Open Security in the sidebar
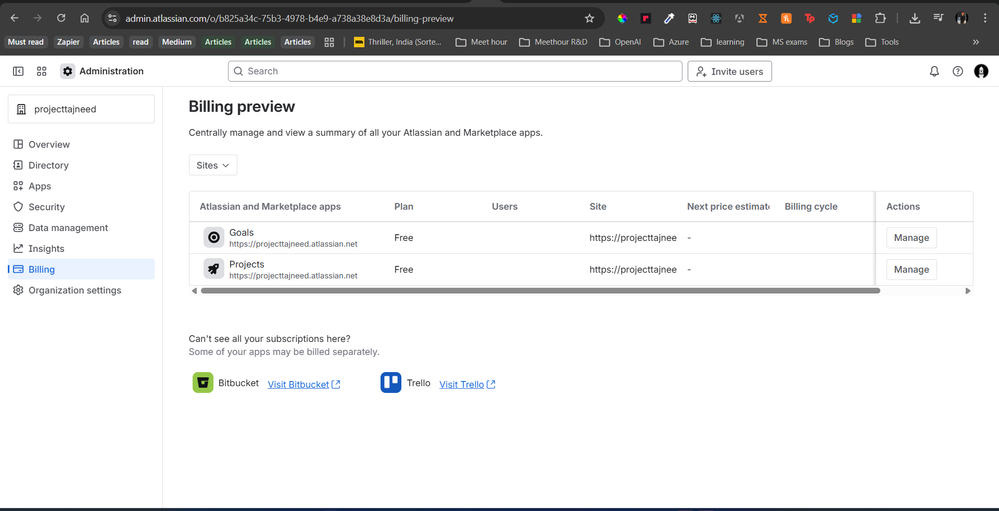Image resolution: width=999 pixels, height=511 pixels. pos(46,207)
